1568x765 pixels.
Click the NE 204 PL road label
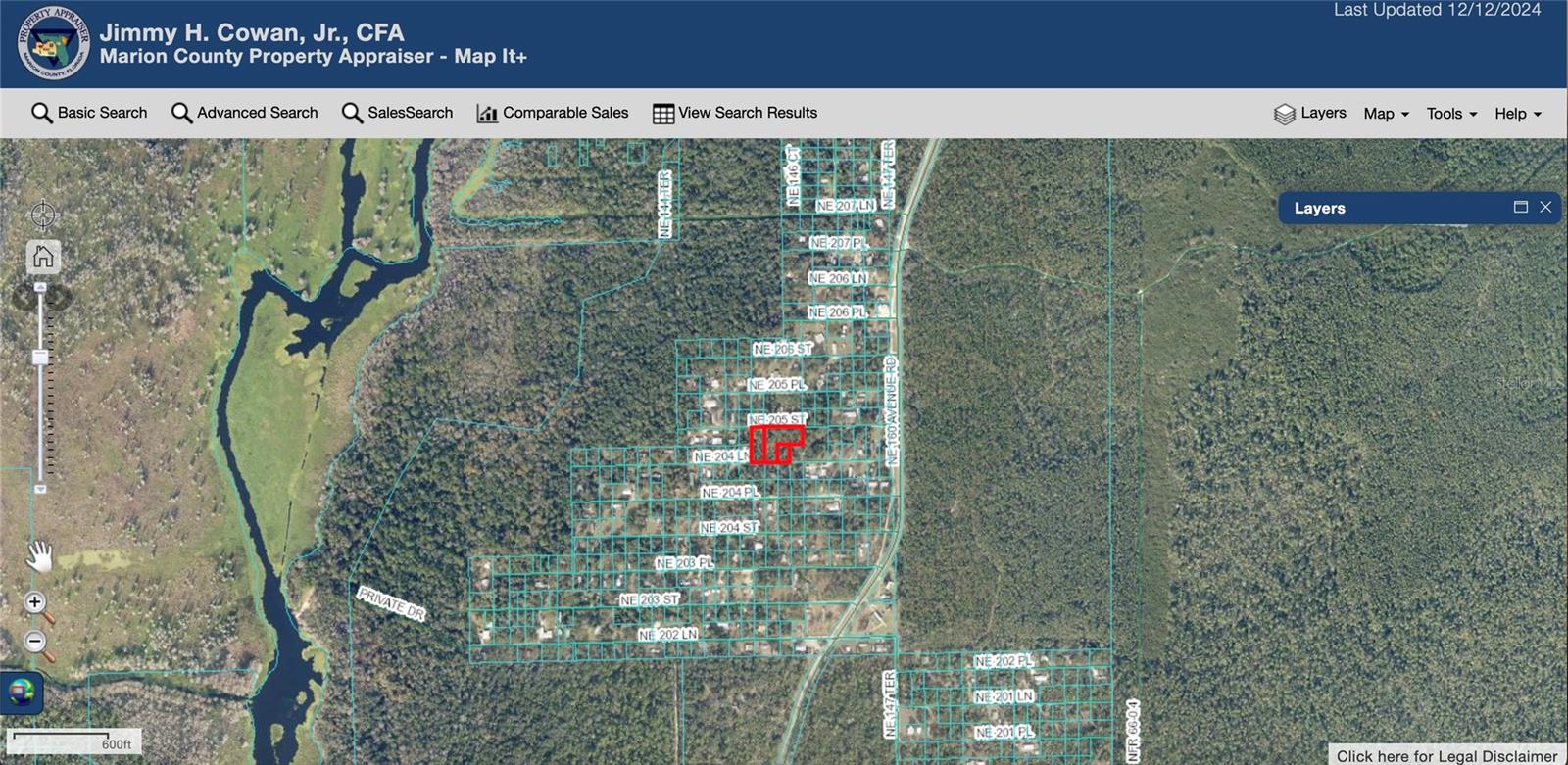tap(729, 492)
